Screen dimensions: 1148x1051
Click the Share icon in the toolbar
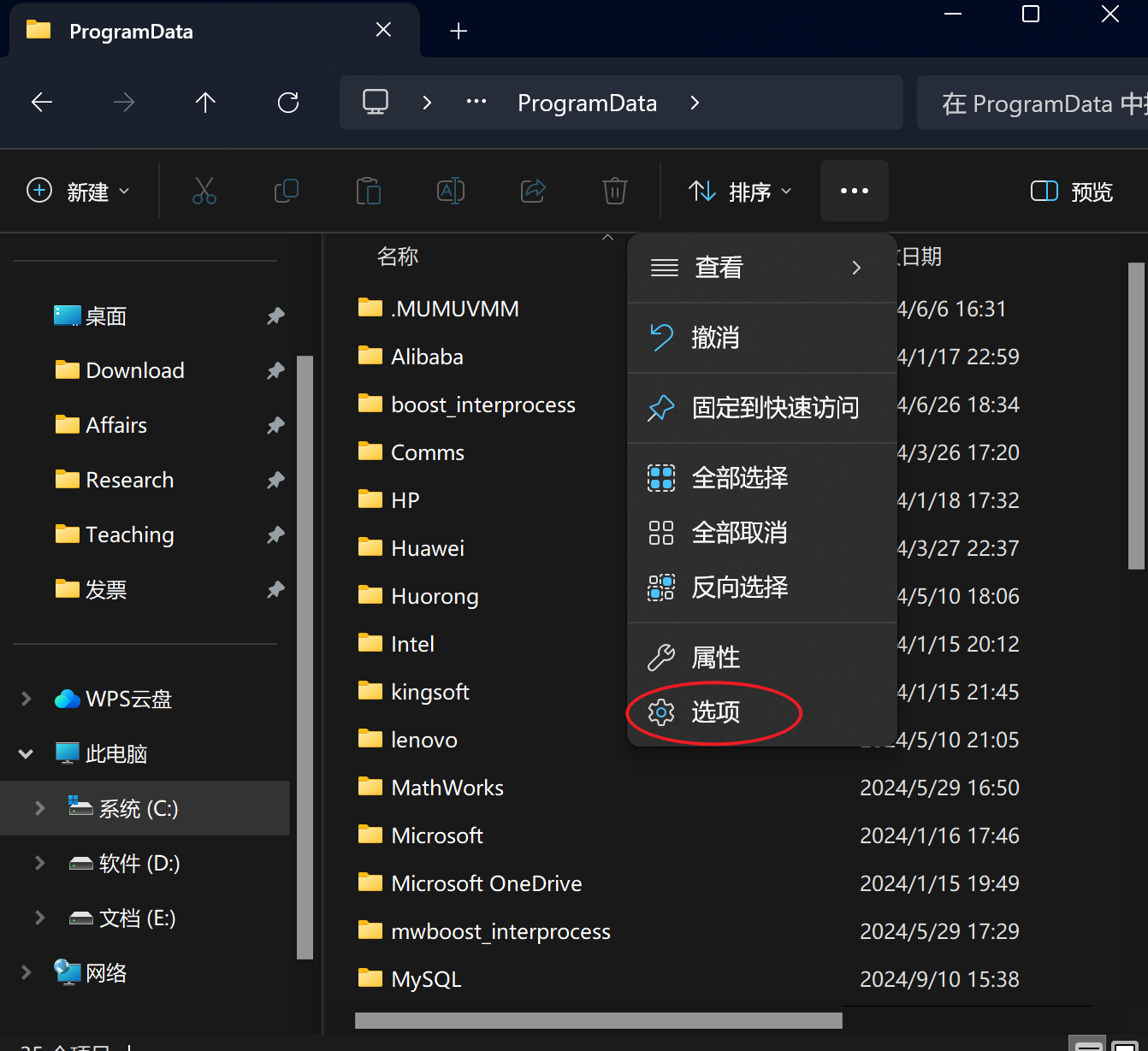533,191
